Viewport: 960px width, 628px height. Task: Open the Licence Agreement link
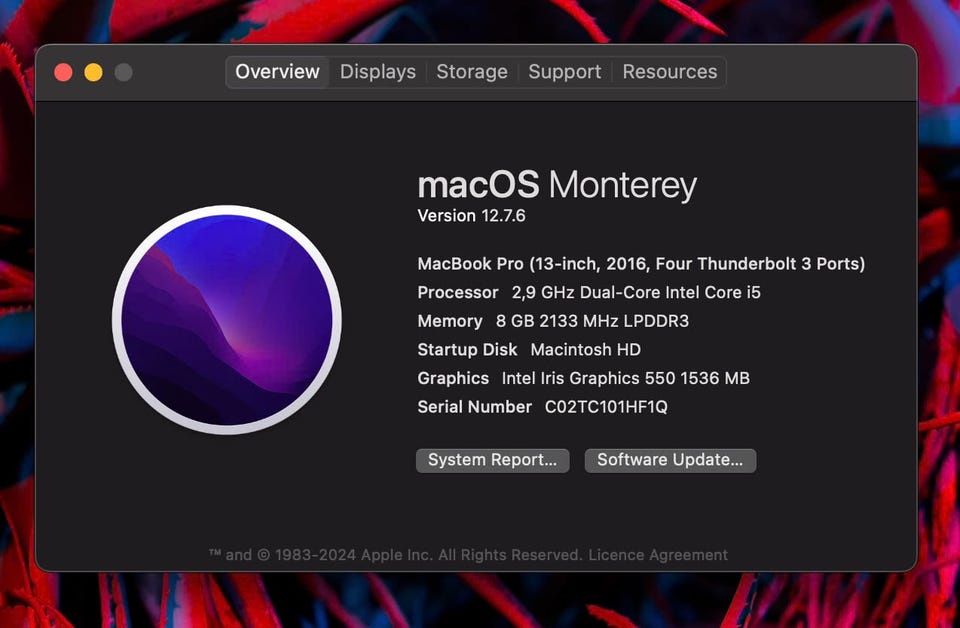658,555
